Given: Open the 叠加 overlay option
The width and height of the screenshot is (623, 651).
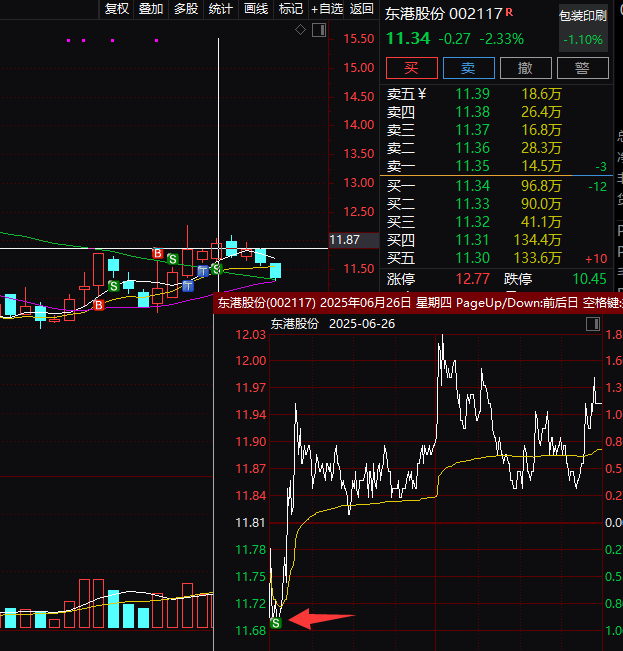Looking at the screenshot, I should [151, 9].
